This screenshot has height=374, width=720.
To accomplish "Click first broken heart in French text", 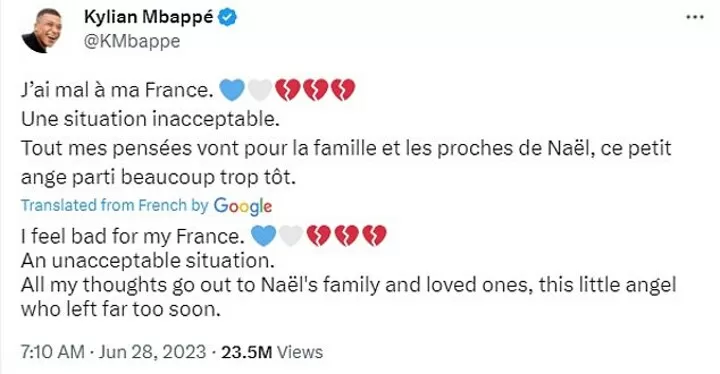I will click(287, 90).
